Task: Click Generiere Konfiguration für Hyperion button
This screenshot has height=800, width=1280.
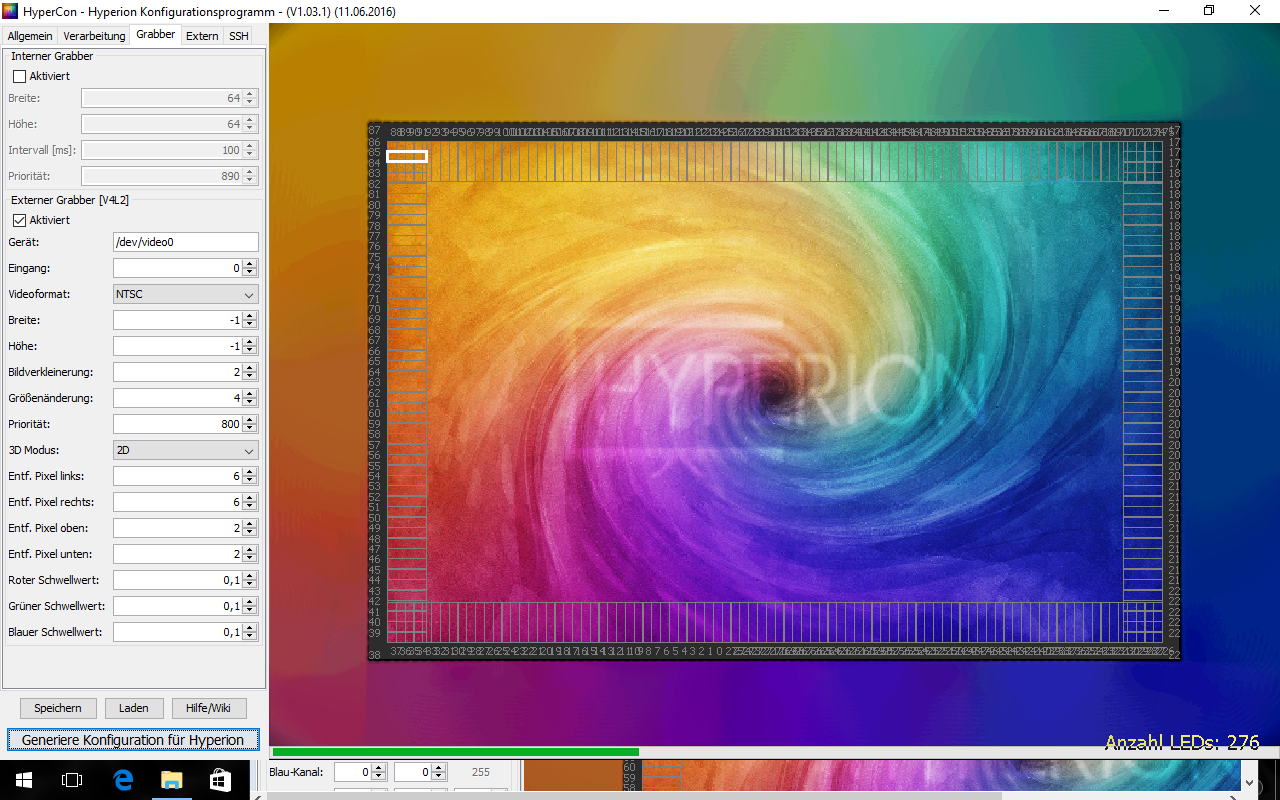Action: tap(133, 740)
